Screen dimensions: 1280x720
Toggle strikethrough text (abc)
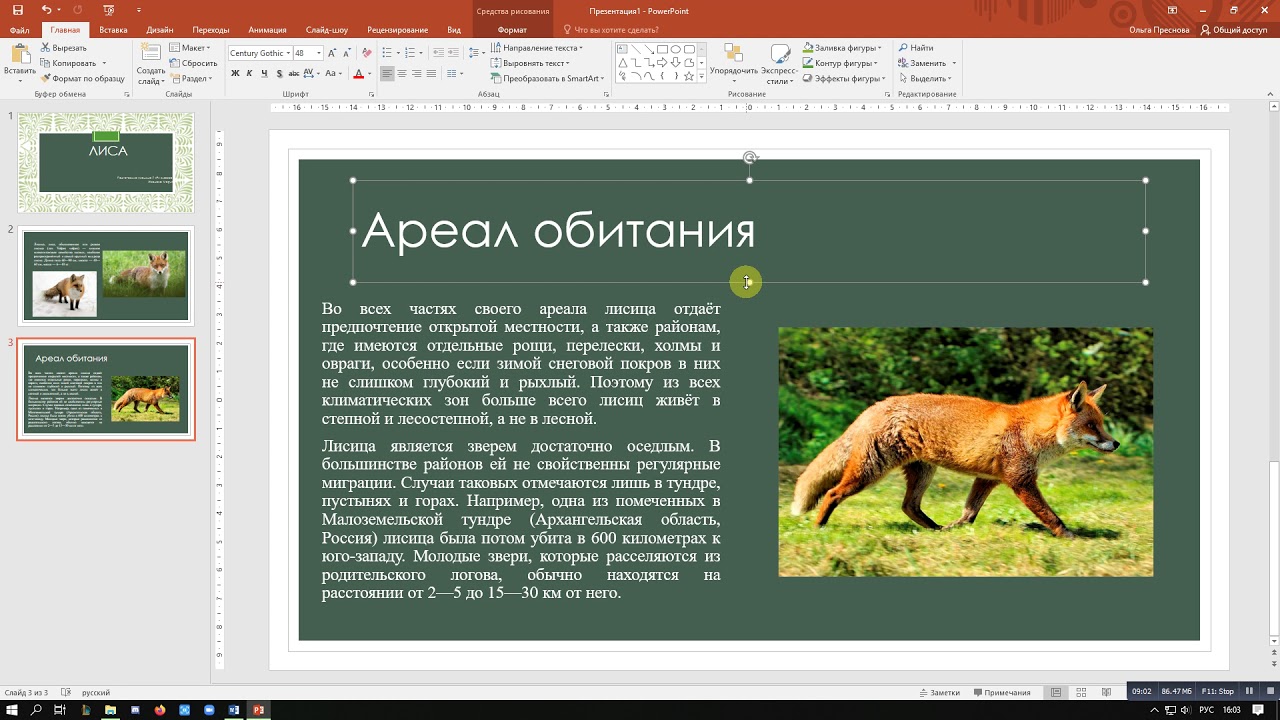pos(293,74)
